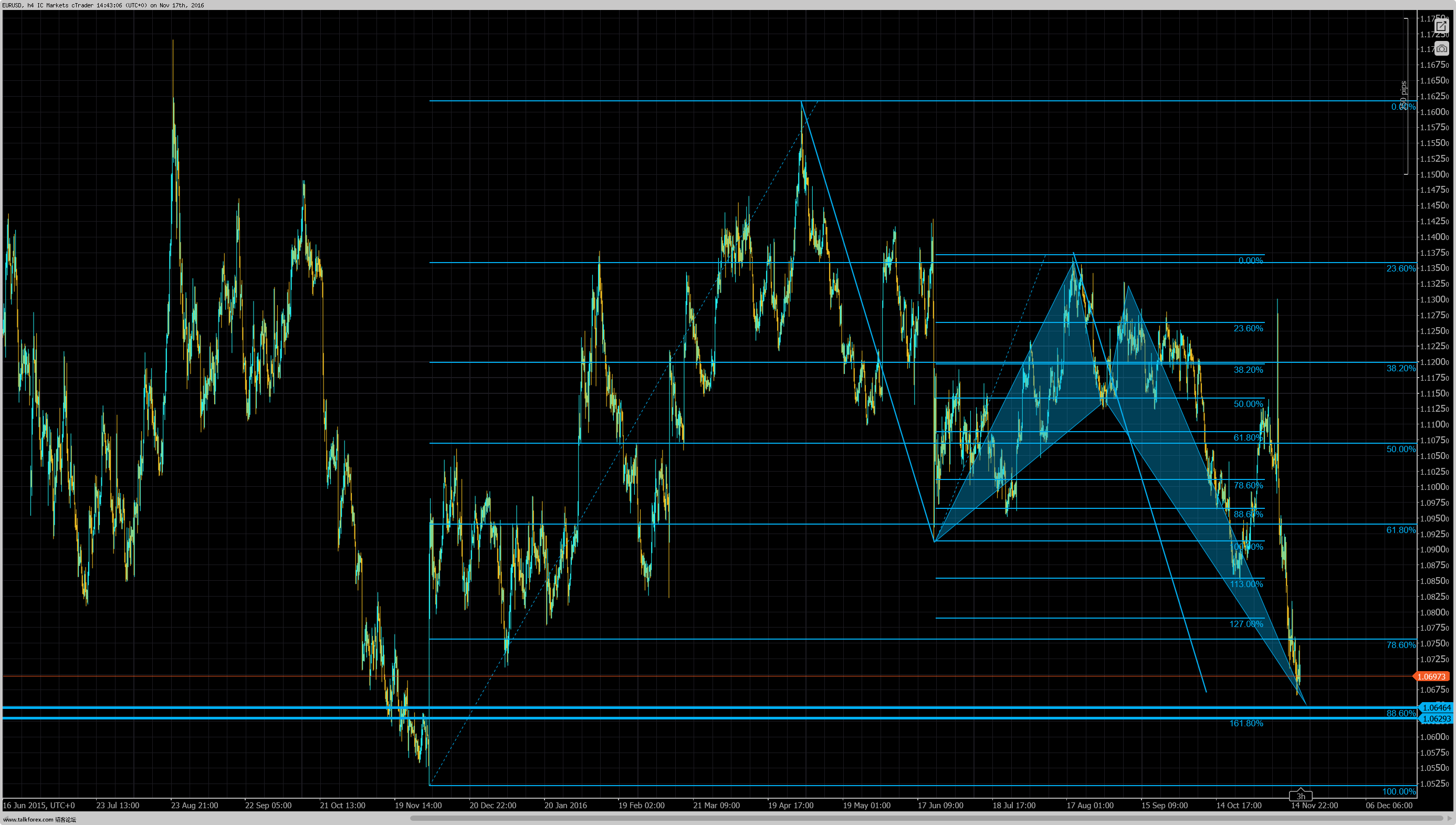The height and width of the screenshot is (825, 1456).
Task: Click the 1.05500 price axis label
Action: (x=1434, y=768)
